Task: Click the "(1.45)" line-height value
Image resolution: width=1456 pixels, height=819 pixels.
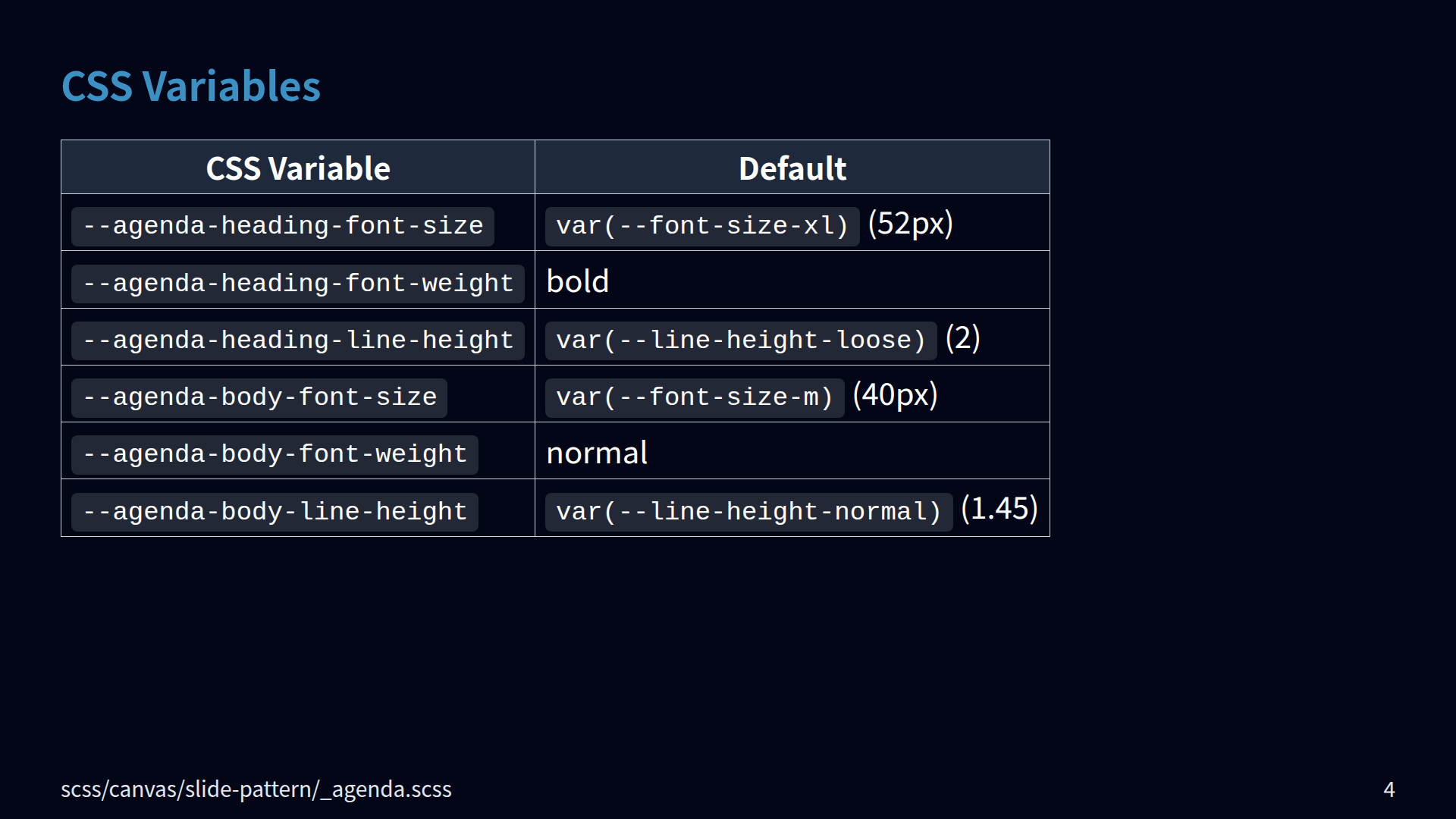Action: (x=999, y=509)
